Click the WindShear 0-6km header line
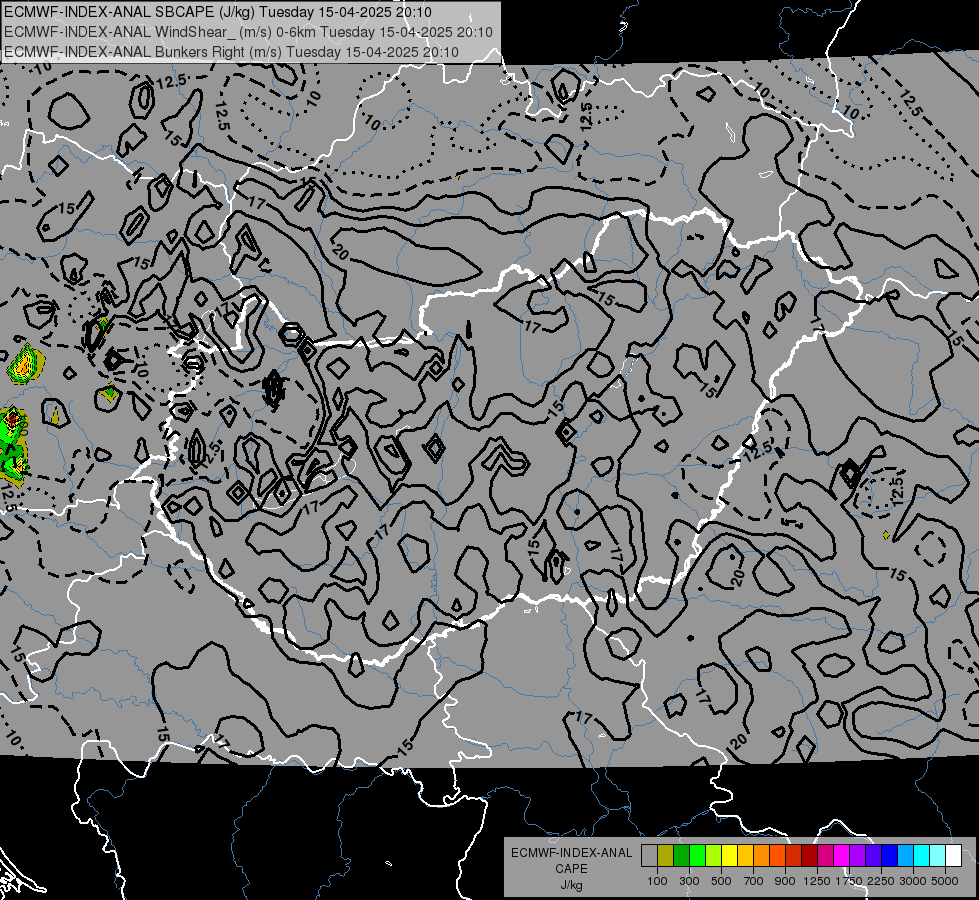Viewport: 979px width, 900px height. click(248, 32)
